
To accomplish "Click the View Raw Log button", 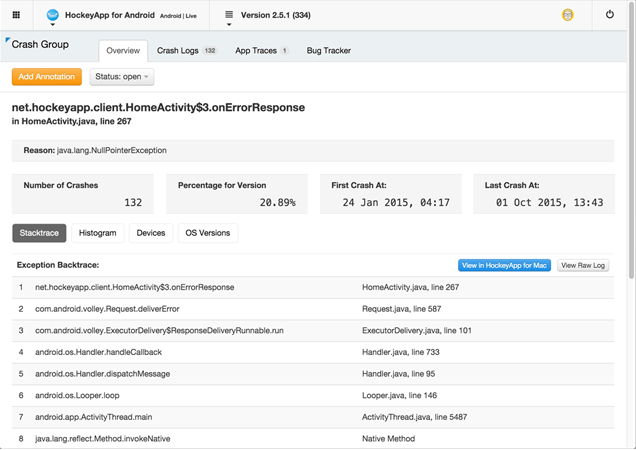I will pyautogui.click(x=583, y=265).
